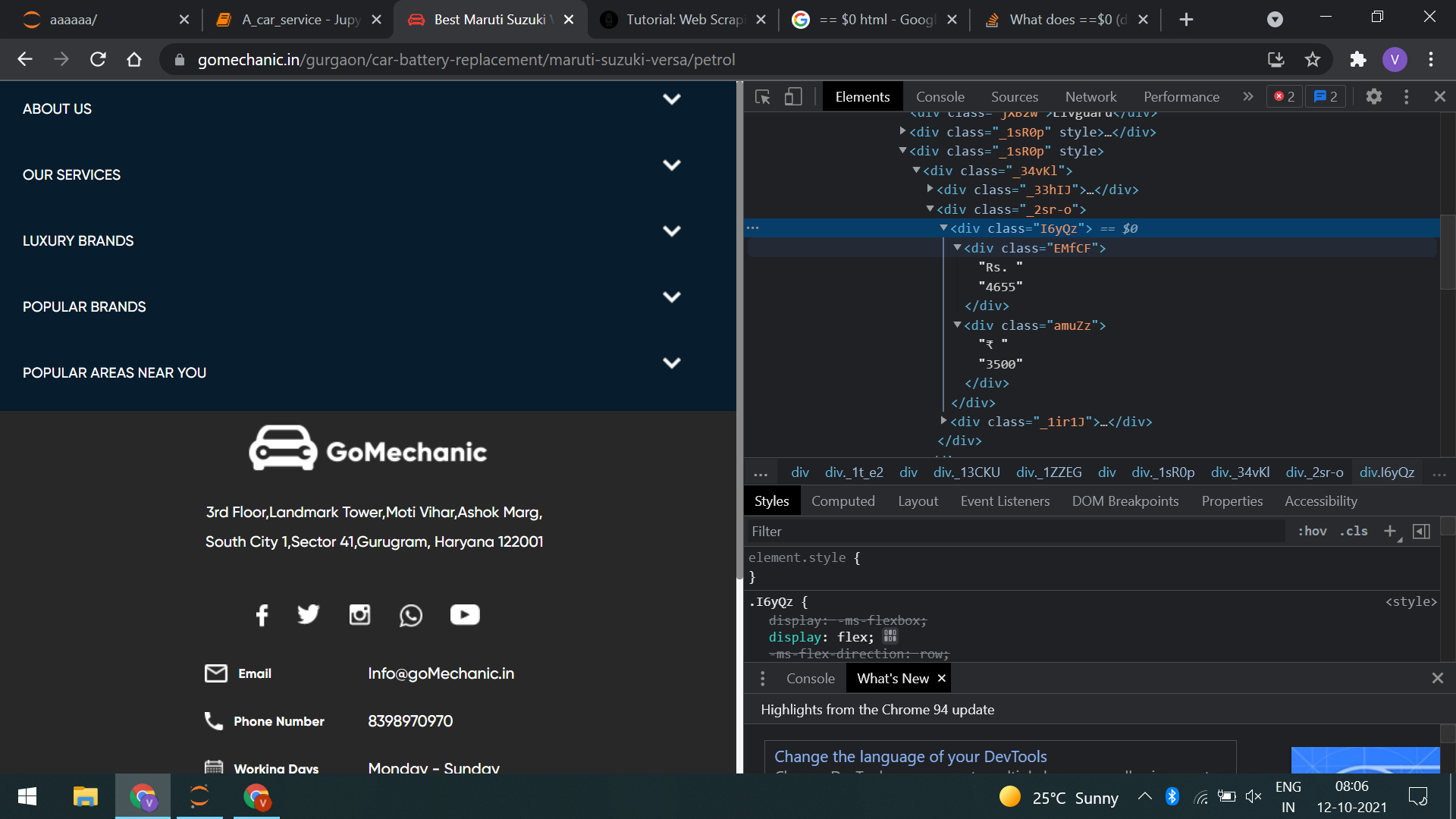Click the phone number 8398970970
The image size is (1456, 819).
[410, 721]
